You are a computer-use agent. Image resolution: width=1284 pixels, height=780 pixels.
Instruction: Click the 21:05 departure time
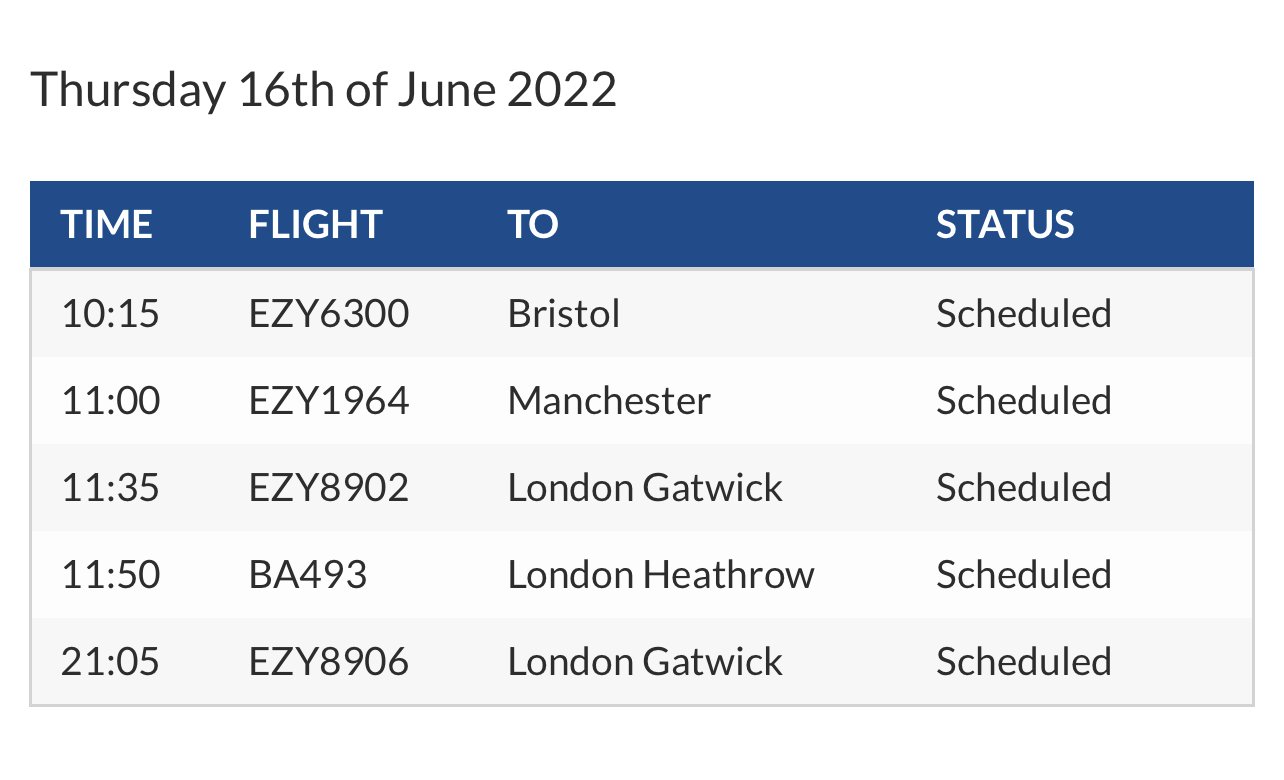pos(110,662)
